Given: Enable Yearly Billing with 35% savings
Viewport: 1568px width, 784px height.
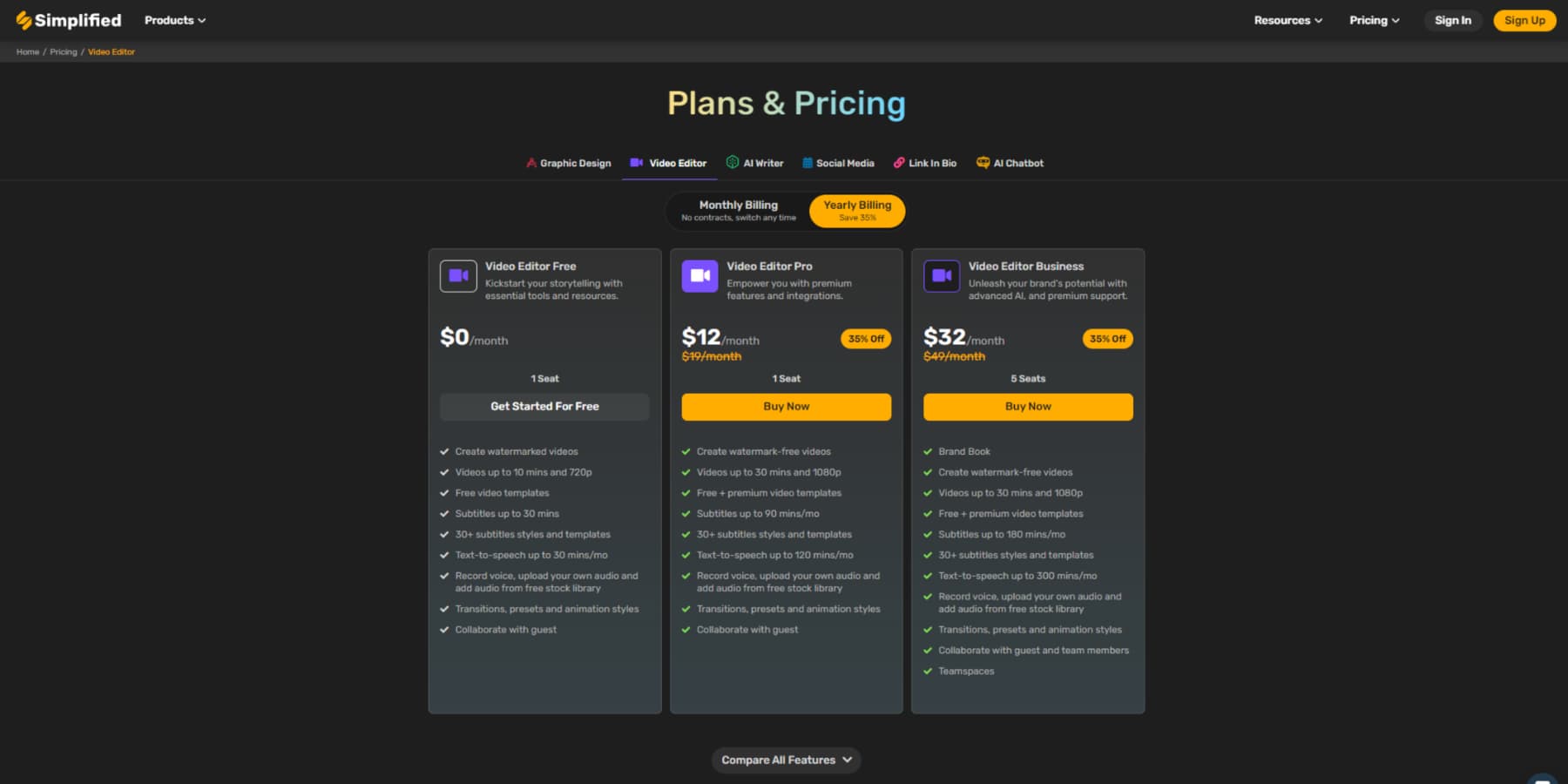Looking at the screenshot, I should [x=857, y=210].
